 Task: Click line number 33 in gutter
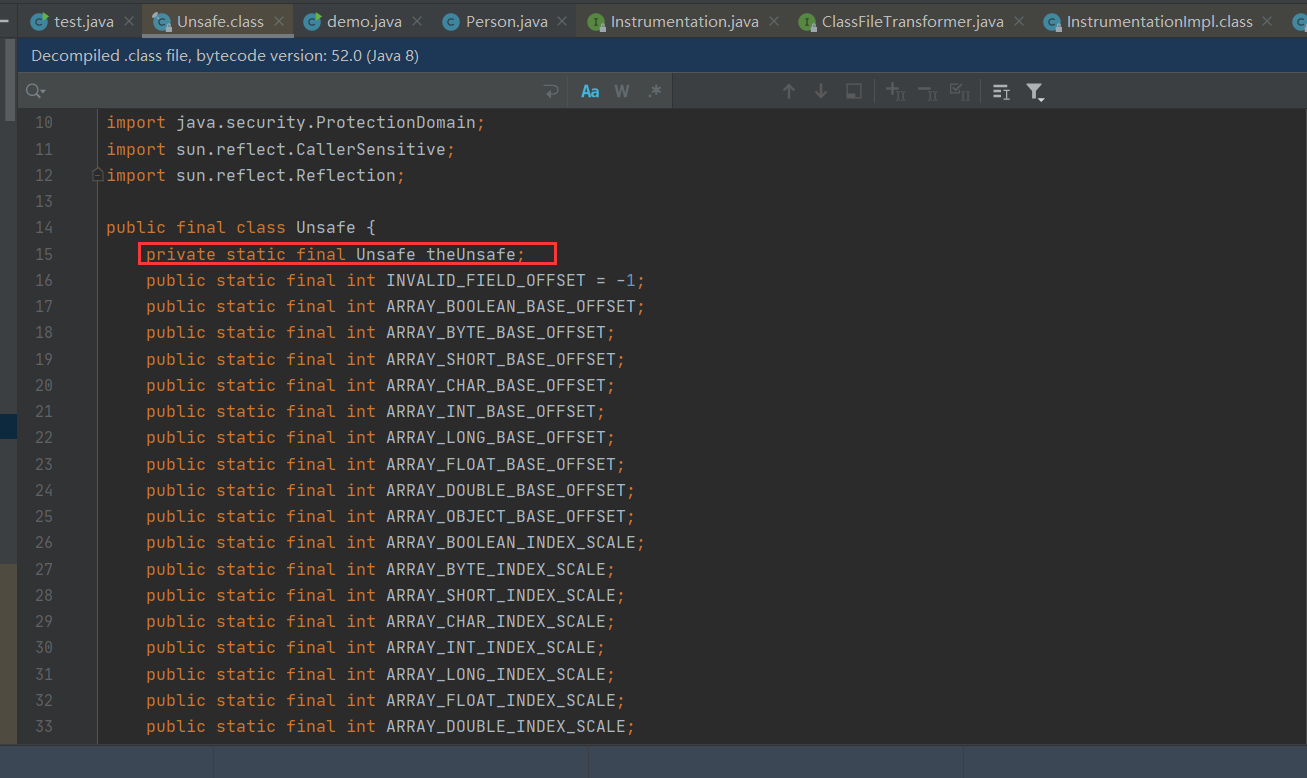tap(44, 726)
